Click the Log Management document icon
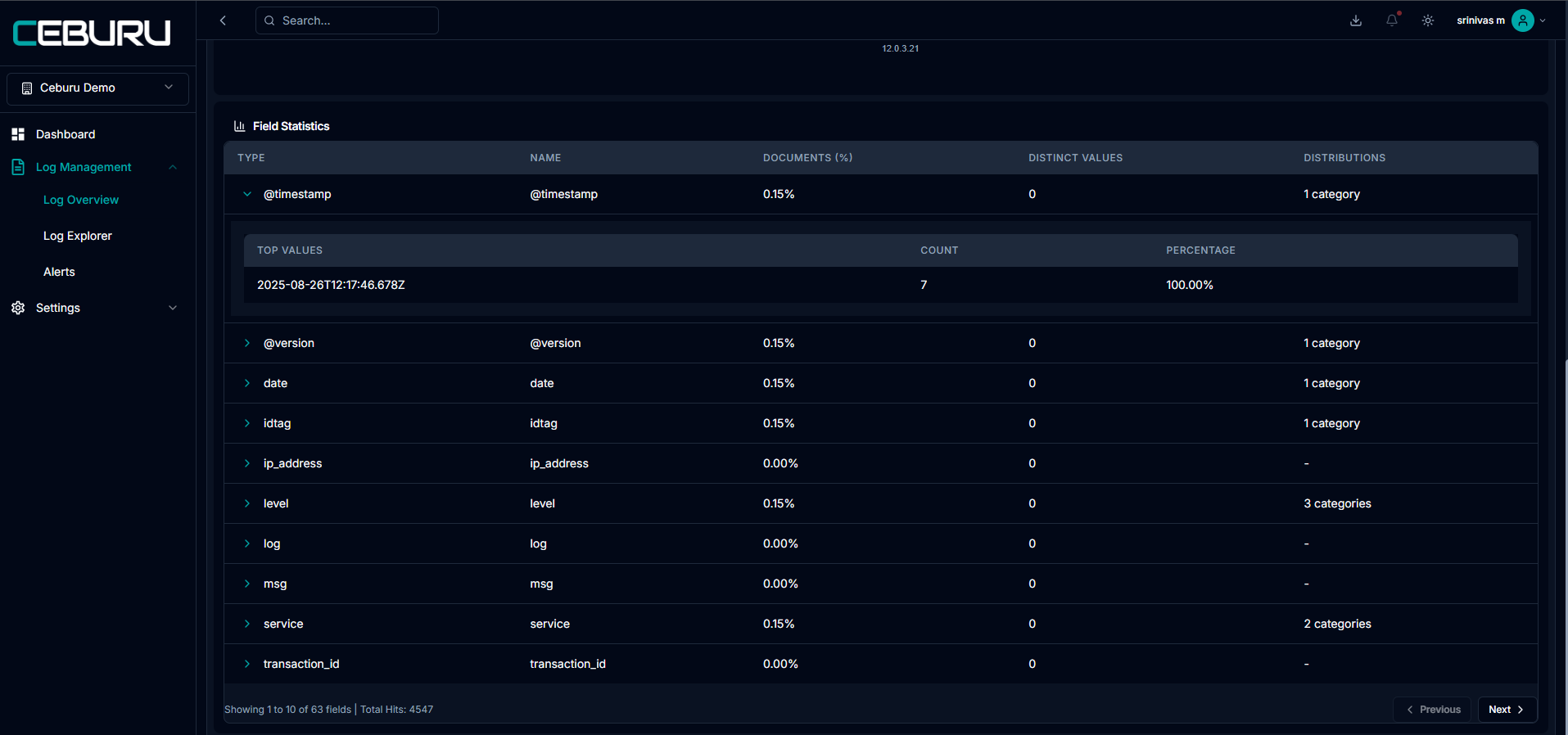Screen dimensions: 1568x735 click(x=18, y=167)
